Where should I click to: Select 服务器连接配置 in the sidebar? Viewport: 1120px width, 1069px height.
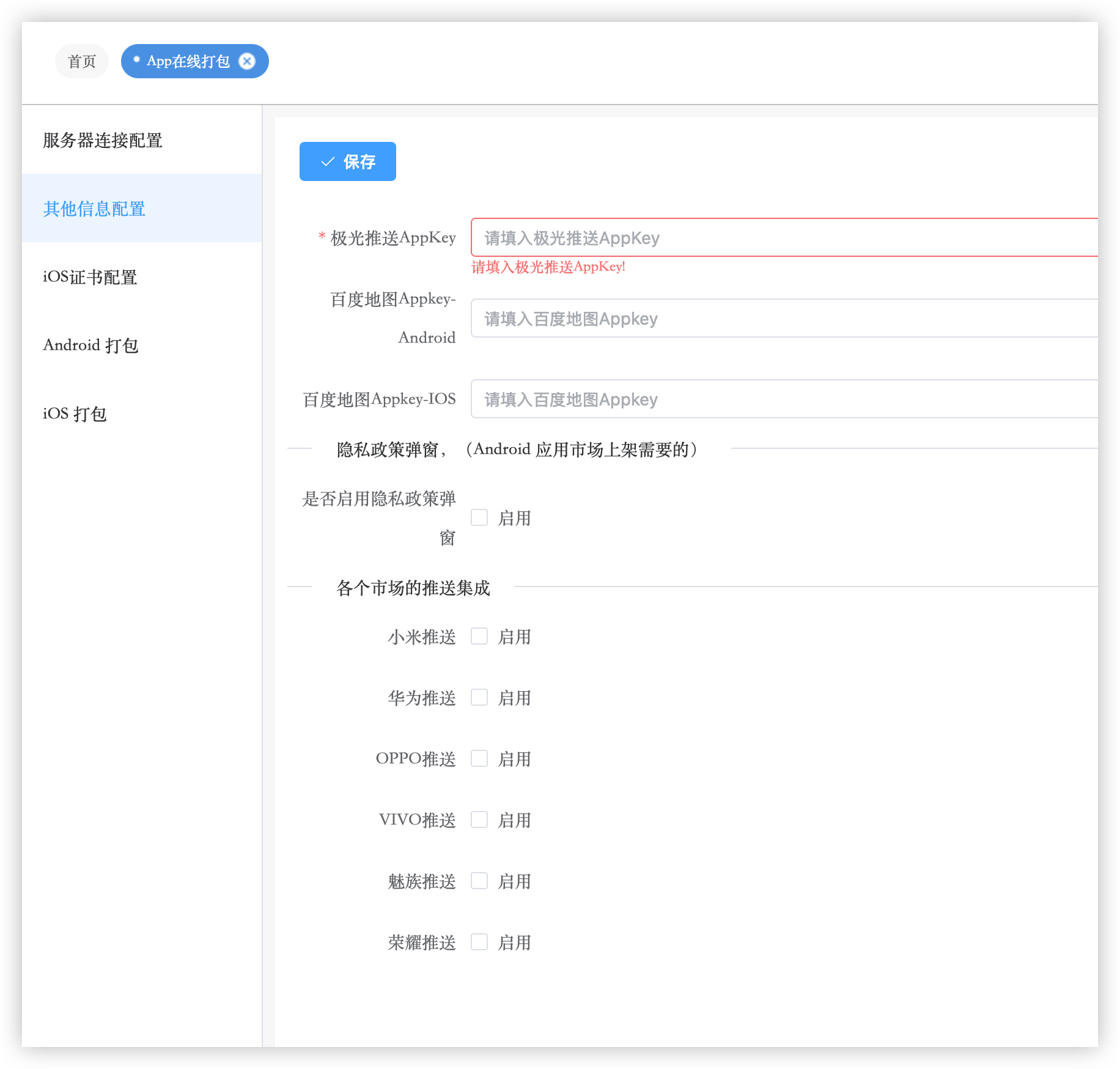[x=103, y=140]
